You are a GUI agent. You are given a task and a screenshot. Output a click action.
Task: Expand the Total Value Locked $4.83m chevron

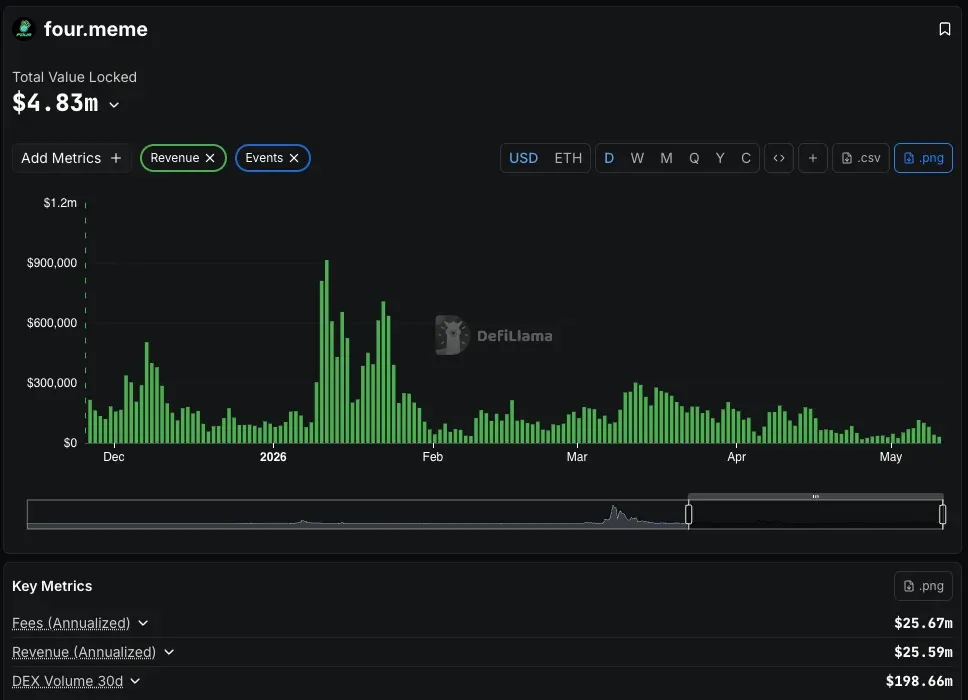click(x=114, y=105)
